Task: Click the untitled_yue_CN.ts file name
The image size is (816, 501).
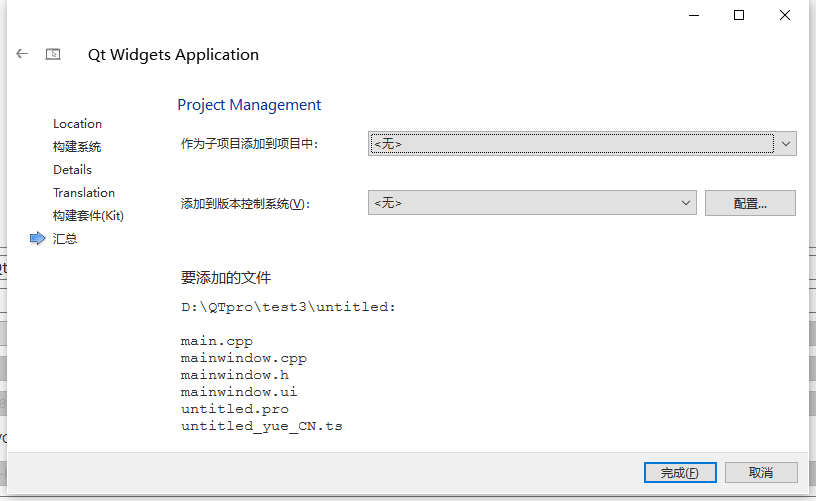Action: [x=262, y=426]
